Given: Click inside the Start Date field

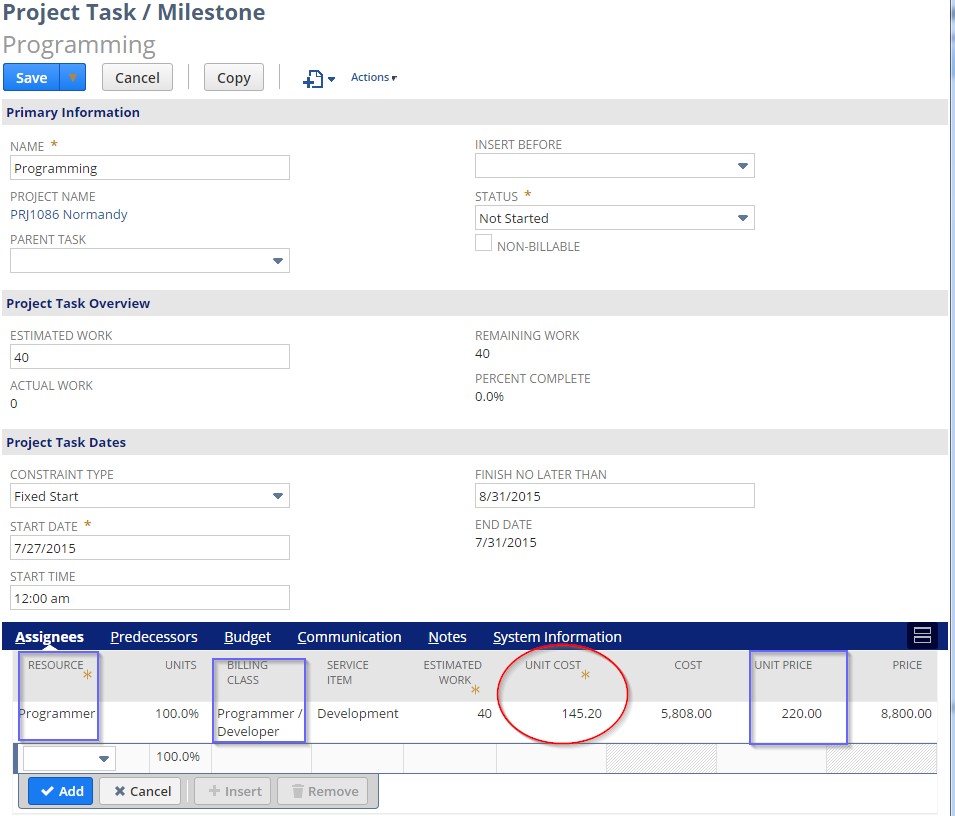Looking at the screenshot, I should [x=150, y=547].
